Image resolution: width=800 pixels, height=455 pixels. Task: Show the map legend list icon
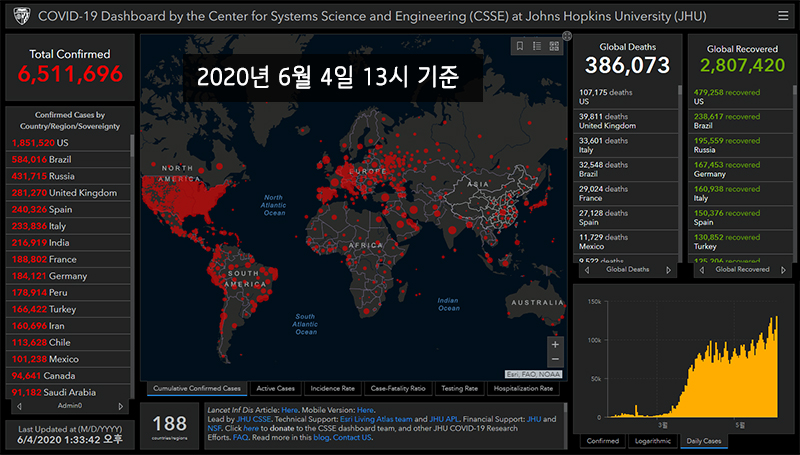(537, 46)
